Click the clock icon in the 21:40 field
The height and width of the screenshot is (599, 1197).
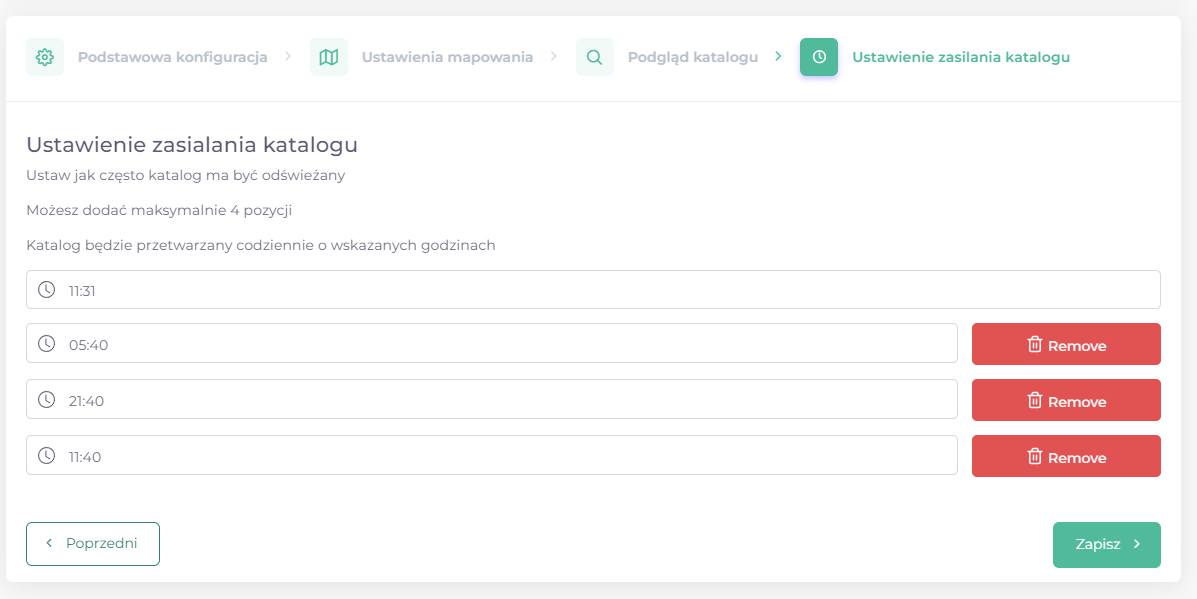47,399
